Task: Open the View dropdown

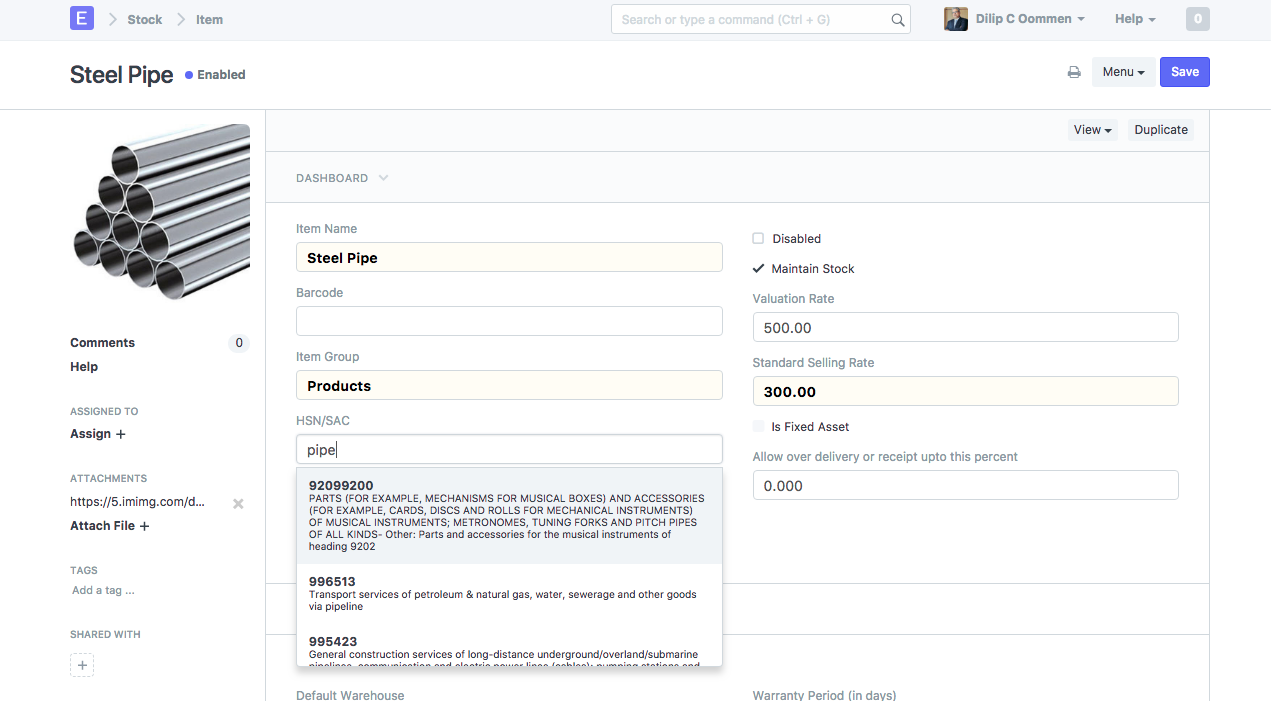Action: click(x=1093, y=130)
